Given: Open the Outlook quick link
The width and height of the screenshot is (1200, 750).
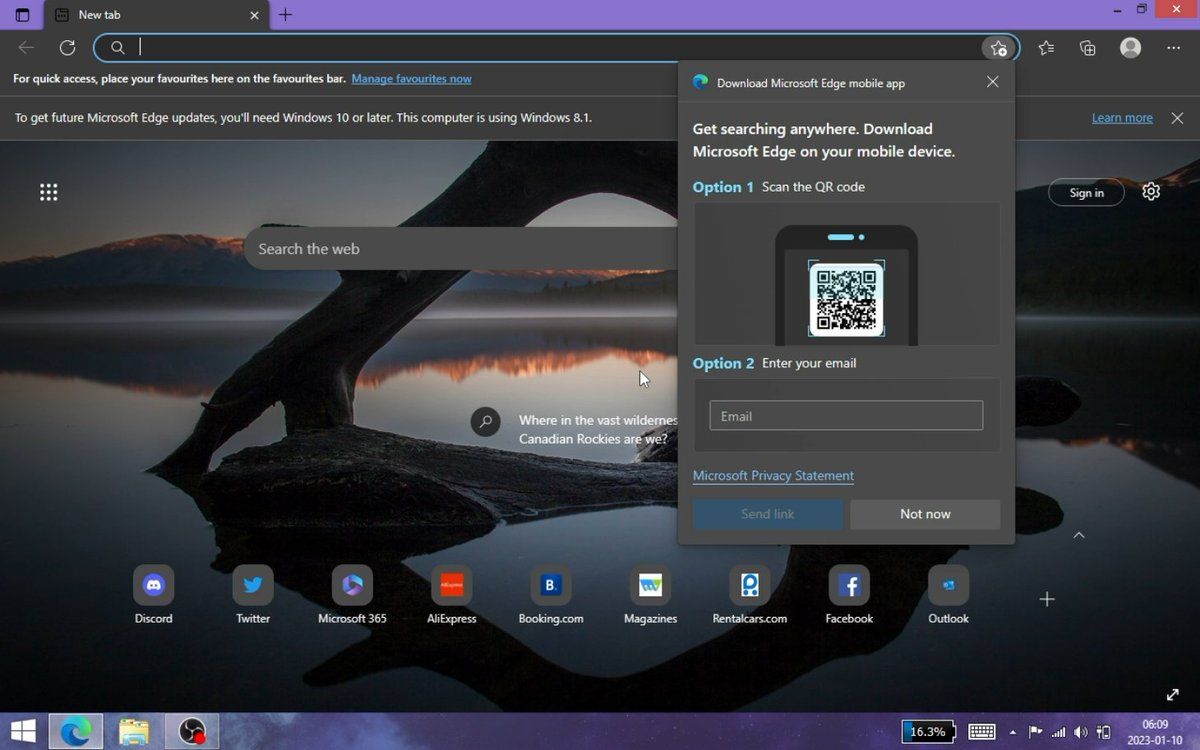Looking at the screenshot, I should [x=948, y=586].
